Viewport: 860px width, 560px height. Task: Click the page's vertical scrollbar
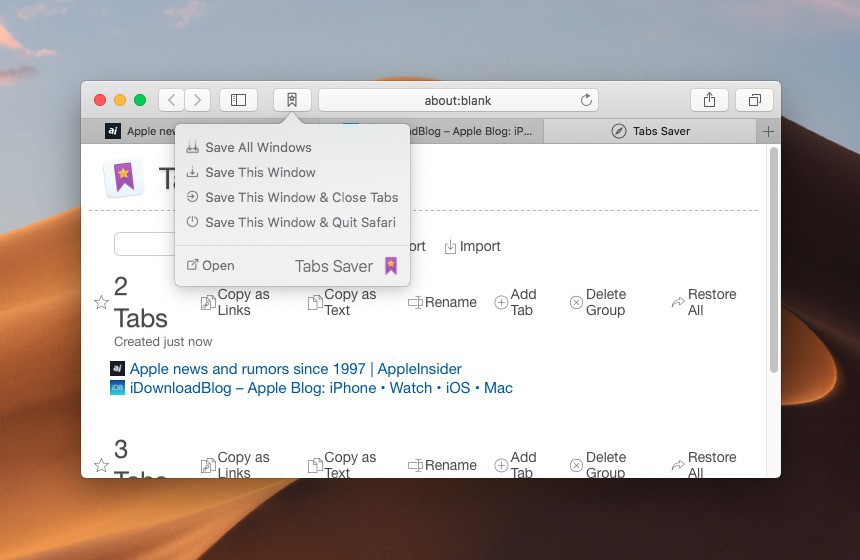click(774, 260)
